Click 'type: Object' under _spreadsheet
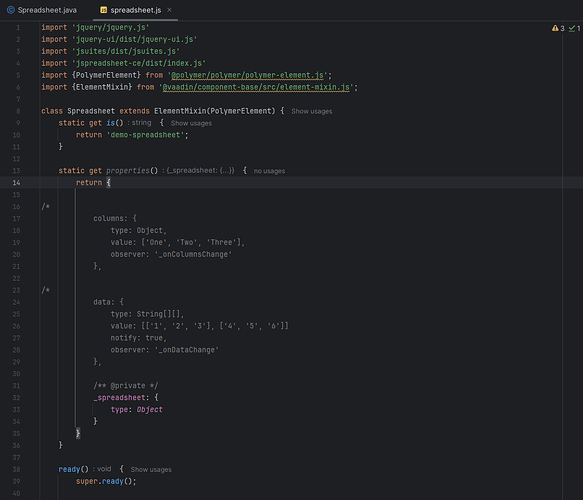Image resolution: width=583 pixels, height=500 pixels. 136,410
